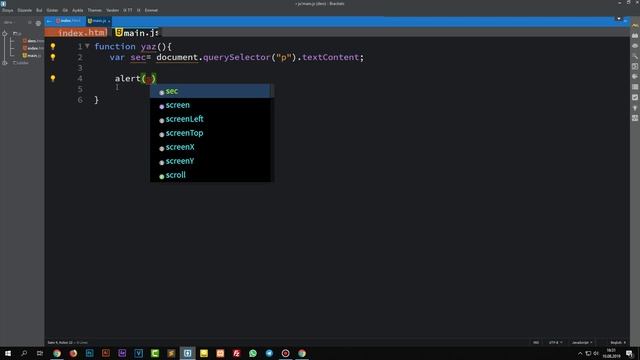Open the working files dropdown in sidebar header

(x=9, y=23)
